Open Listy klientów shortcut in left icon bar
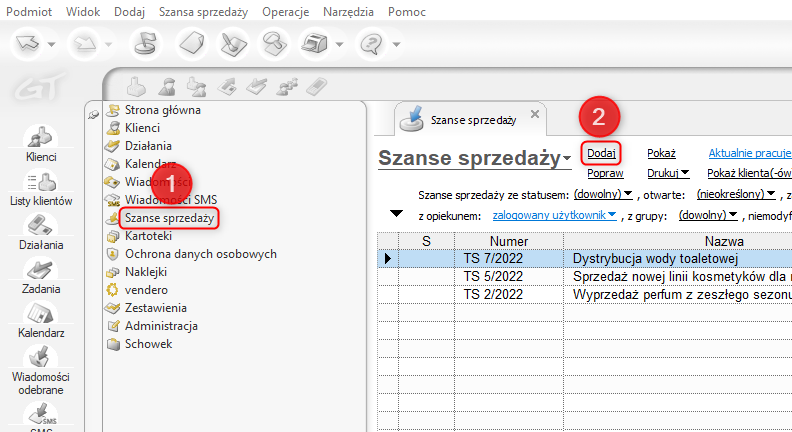792x432 pixels. (41, 188)
